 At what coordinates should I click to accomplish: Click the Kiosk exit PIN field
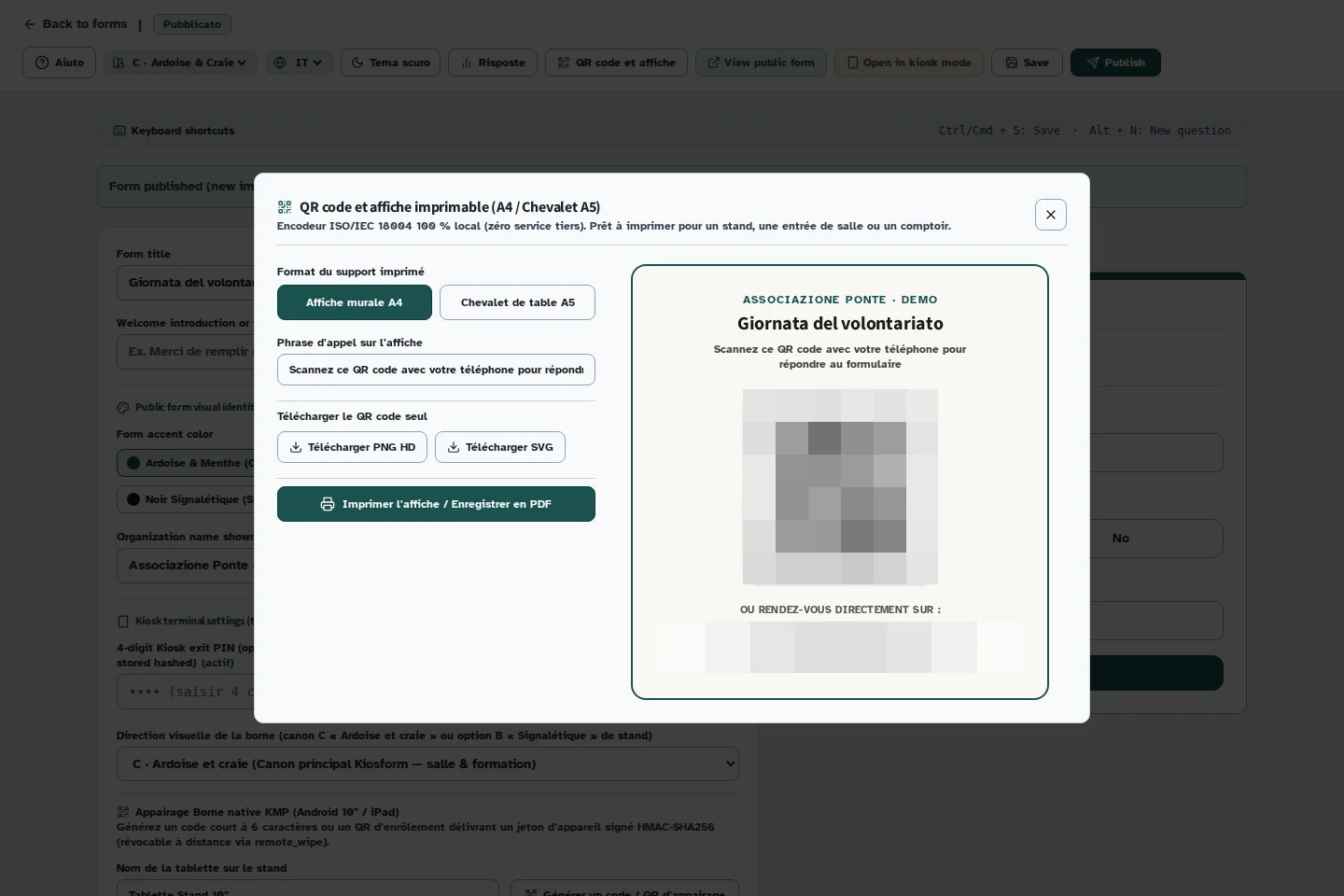187,692
